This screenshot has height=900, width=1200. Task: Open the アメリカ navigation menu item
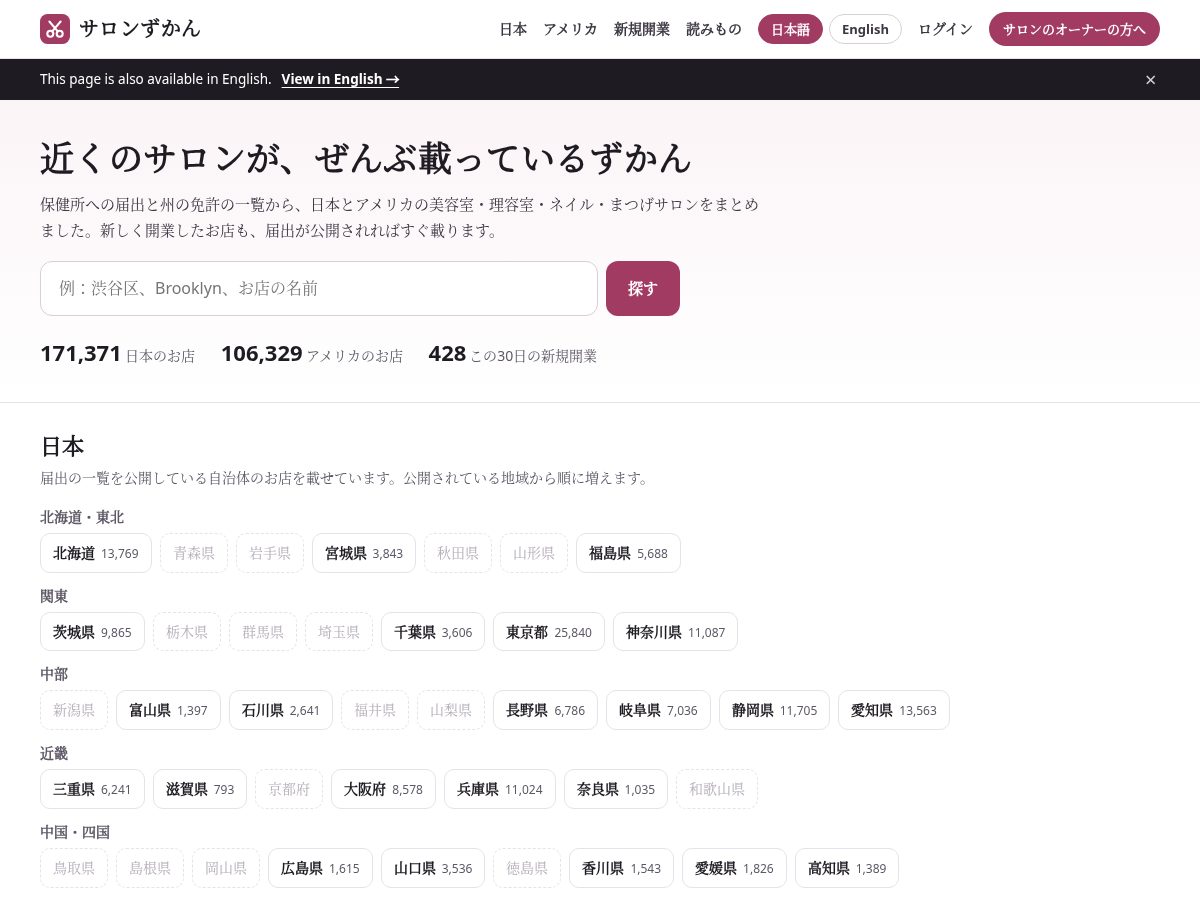(570, 29)
